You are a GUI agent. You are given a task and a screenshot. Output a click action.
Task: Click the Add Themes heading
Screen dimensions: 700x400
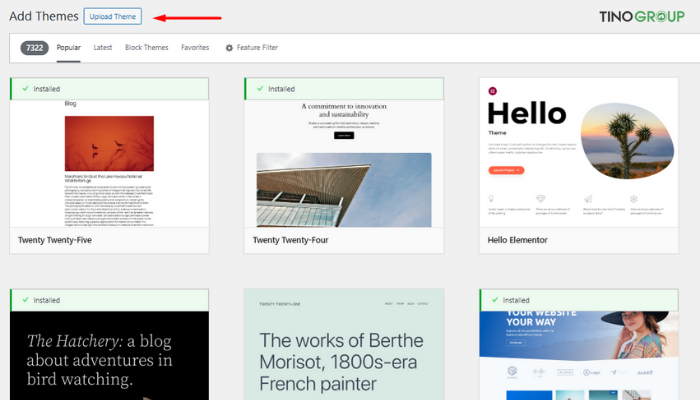point(44,17)
